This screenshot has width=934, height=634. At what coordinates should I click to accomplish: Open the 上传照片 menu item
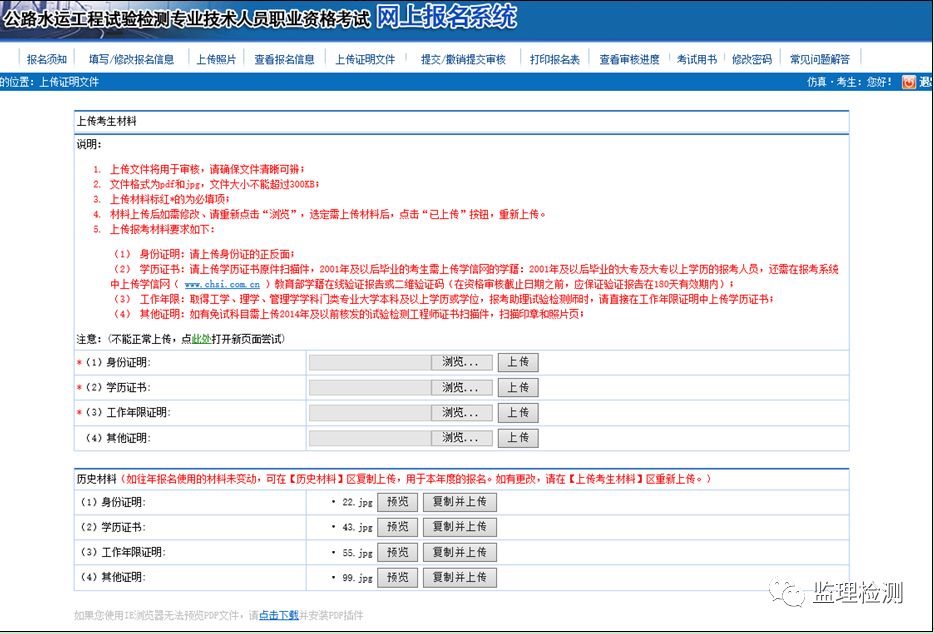(216, 59)
